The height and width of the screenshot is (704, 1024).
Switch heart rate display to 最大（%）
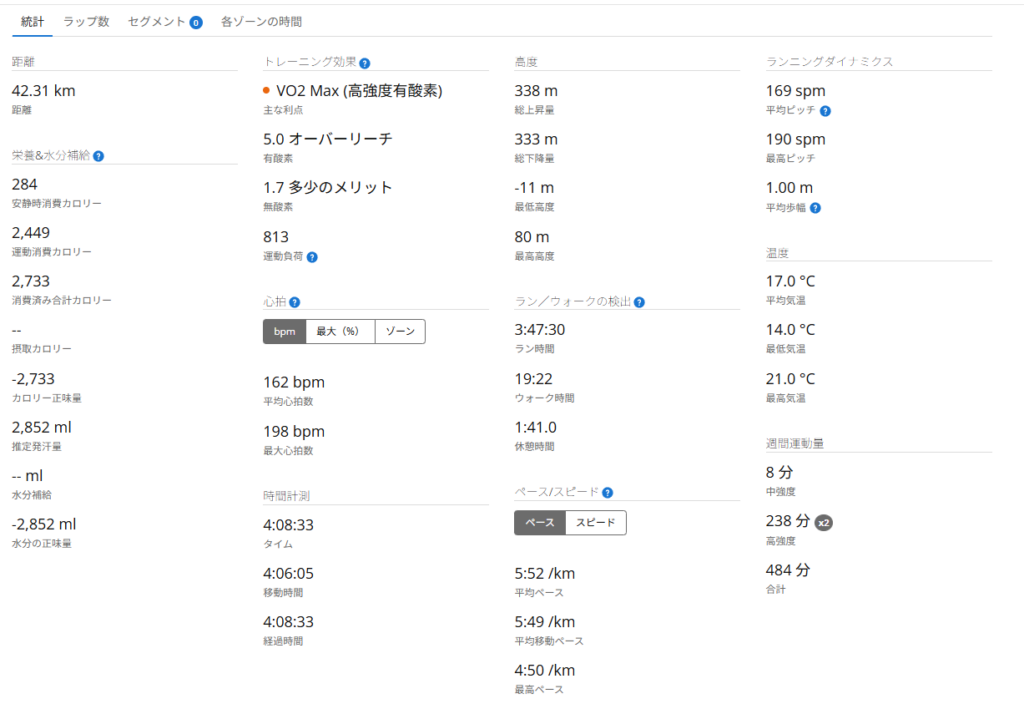339,332
